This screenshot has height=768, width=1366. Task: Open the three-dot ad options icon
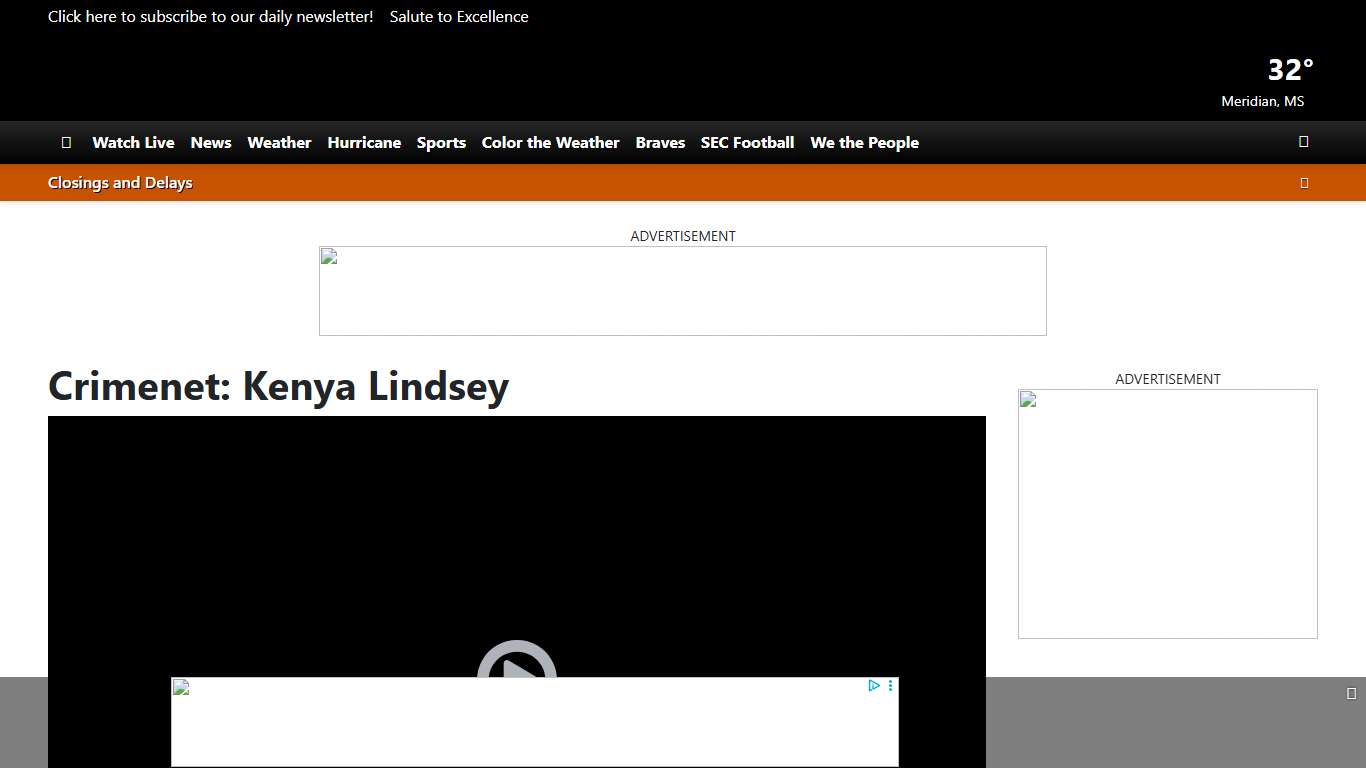890,686
